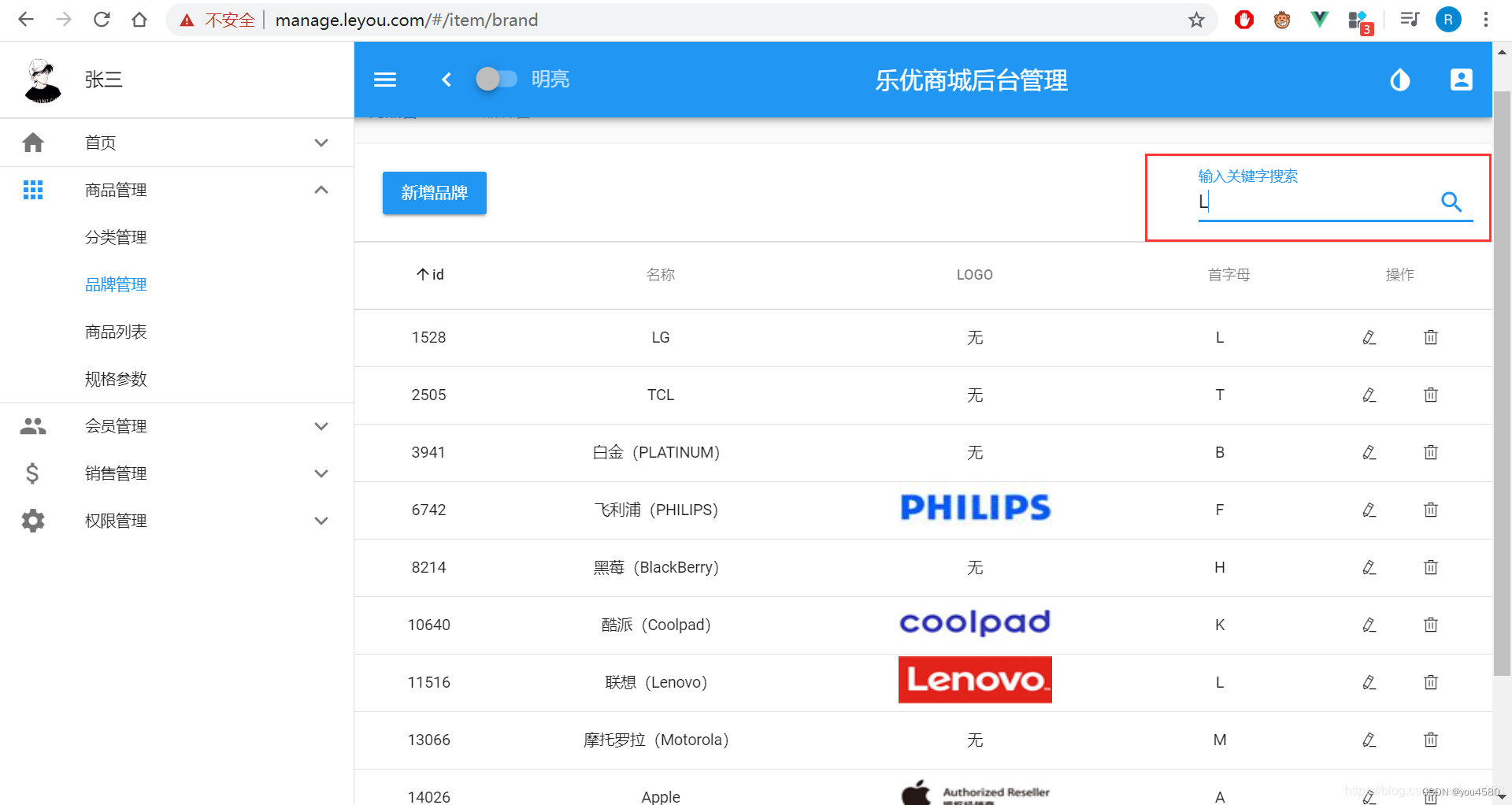Click the Lenovo logo image
This screenshot has height=805, width=1512.
click(x=975, y=680)
